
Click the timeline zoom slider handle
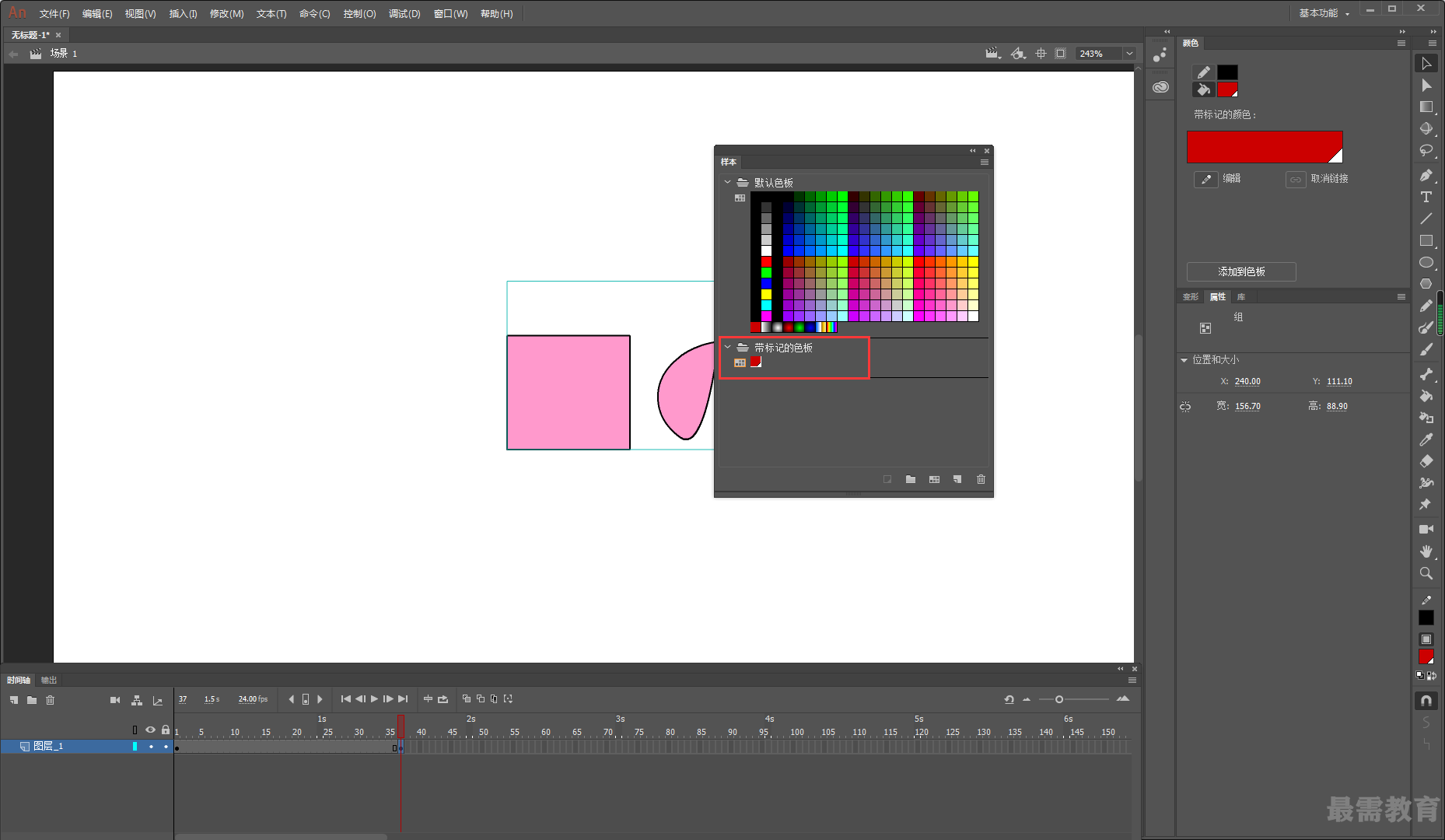point(1059,699)
